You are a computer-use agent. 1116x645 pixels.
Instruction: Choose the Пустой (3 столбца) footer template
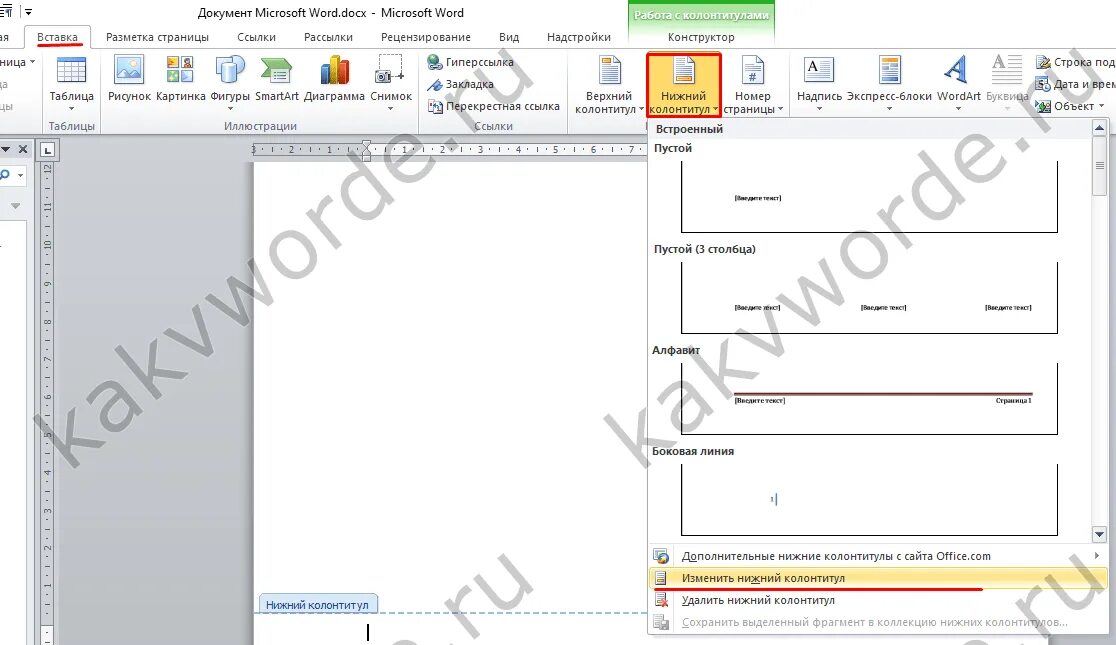[x=869, y=298]
